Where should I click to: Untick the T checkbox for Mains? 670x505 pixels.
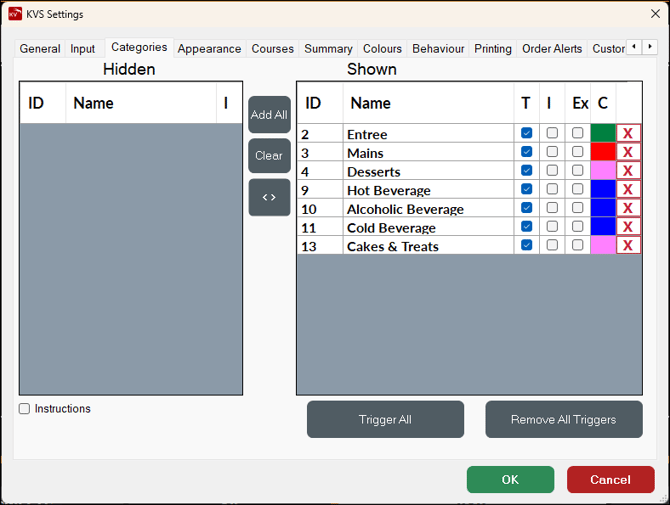tap(526, 152)
